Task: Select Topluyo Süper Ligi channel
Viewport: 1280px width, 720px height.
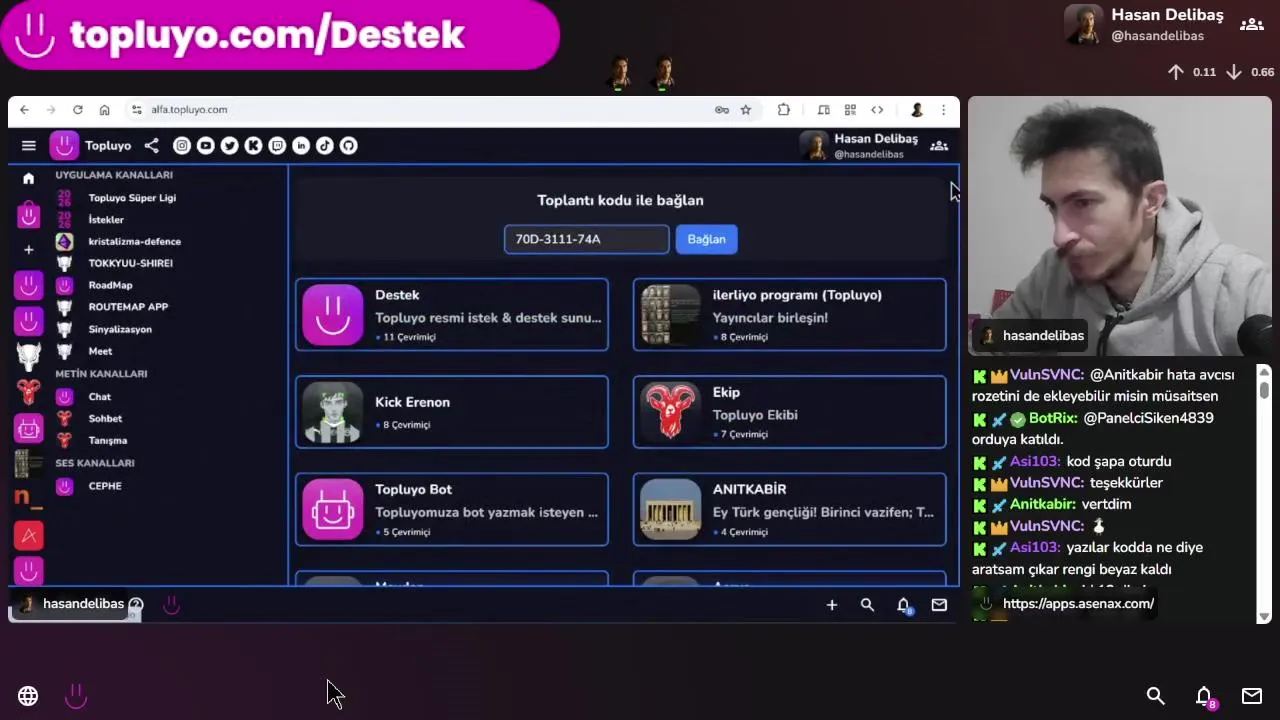Action: pos(131,198)
